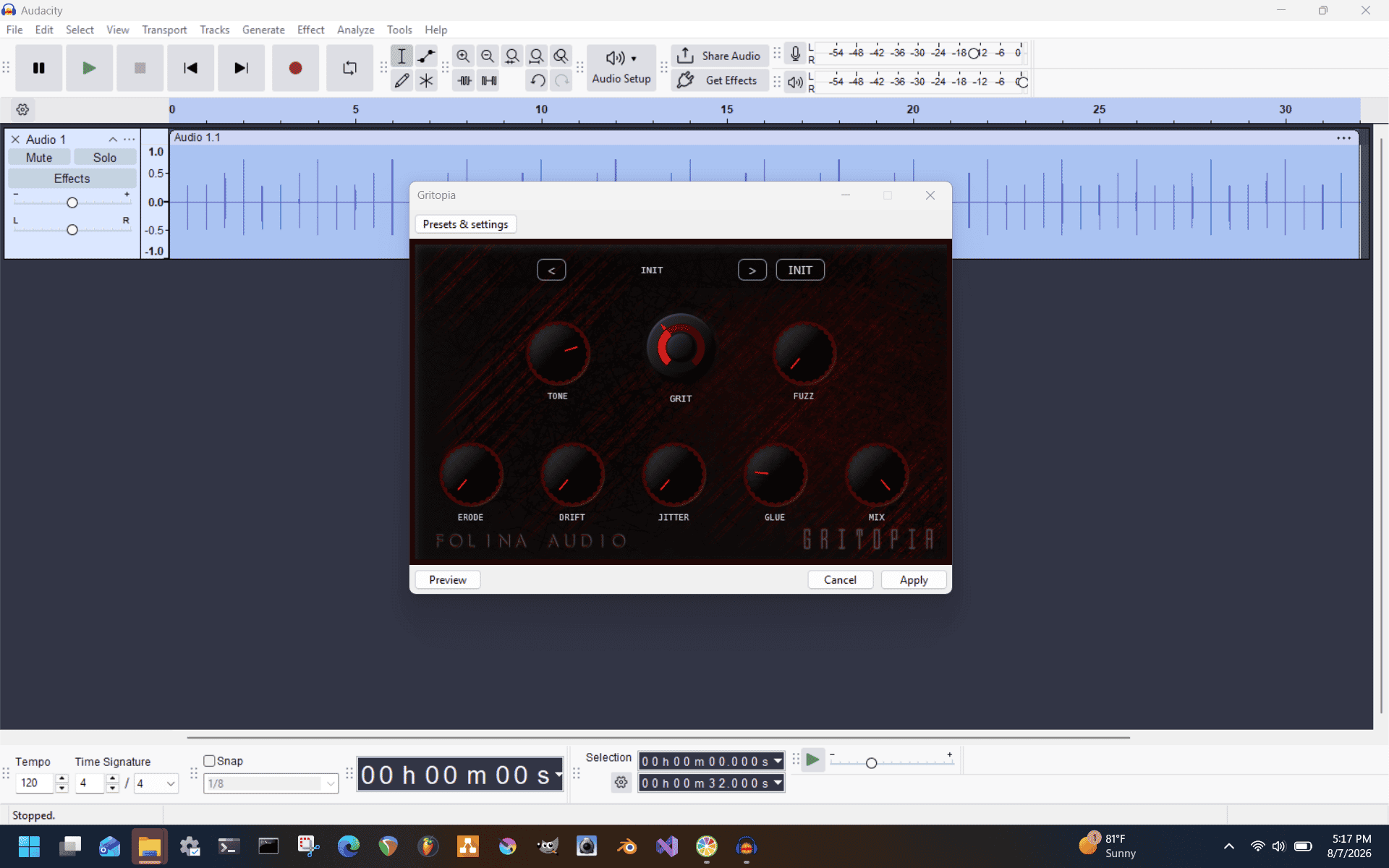This screenshot has height=868, width=1389.
Task: Click the Silence audio selection icon
Action: click(489, 80)
